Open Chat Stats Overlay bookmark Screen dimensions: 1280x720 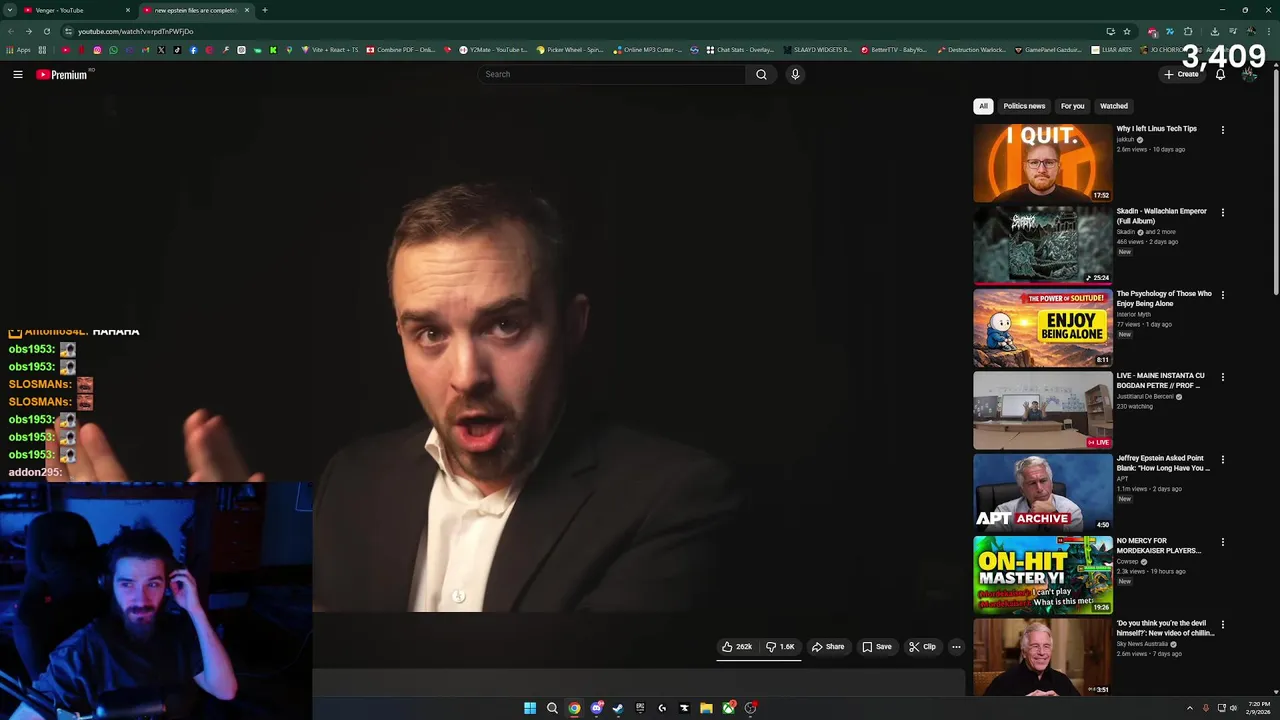click(740, 50)
